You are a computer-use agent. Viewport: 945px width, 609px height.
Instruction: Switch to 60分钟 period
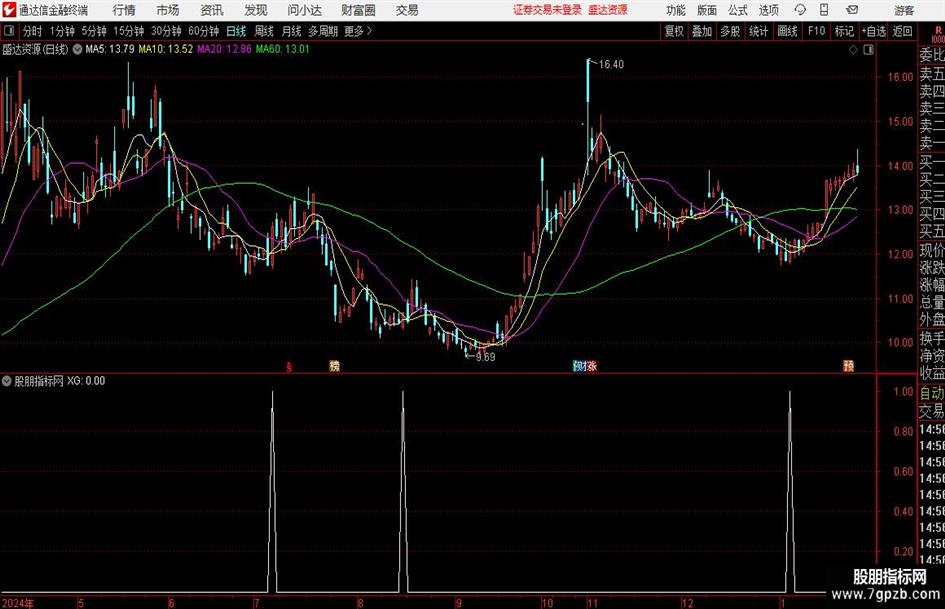204,31
